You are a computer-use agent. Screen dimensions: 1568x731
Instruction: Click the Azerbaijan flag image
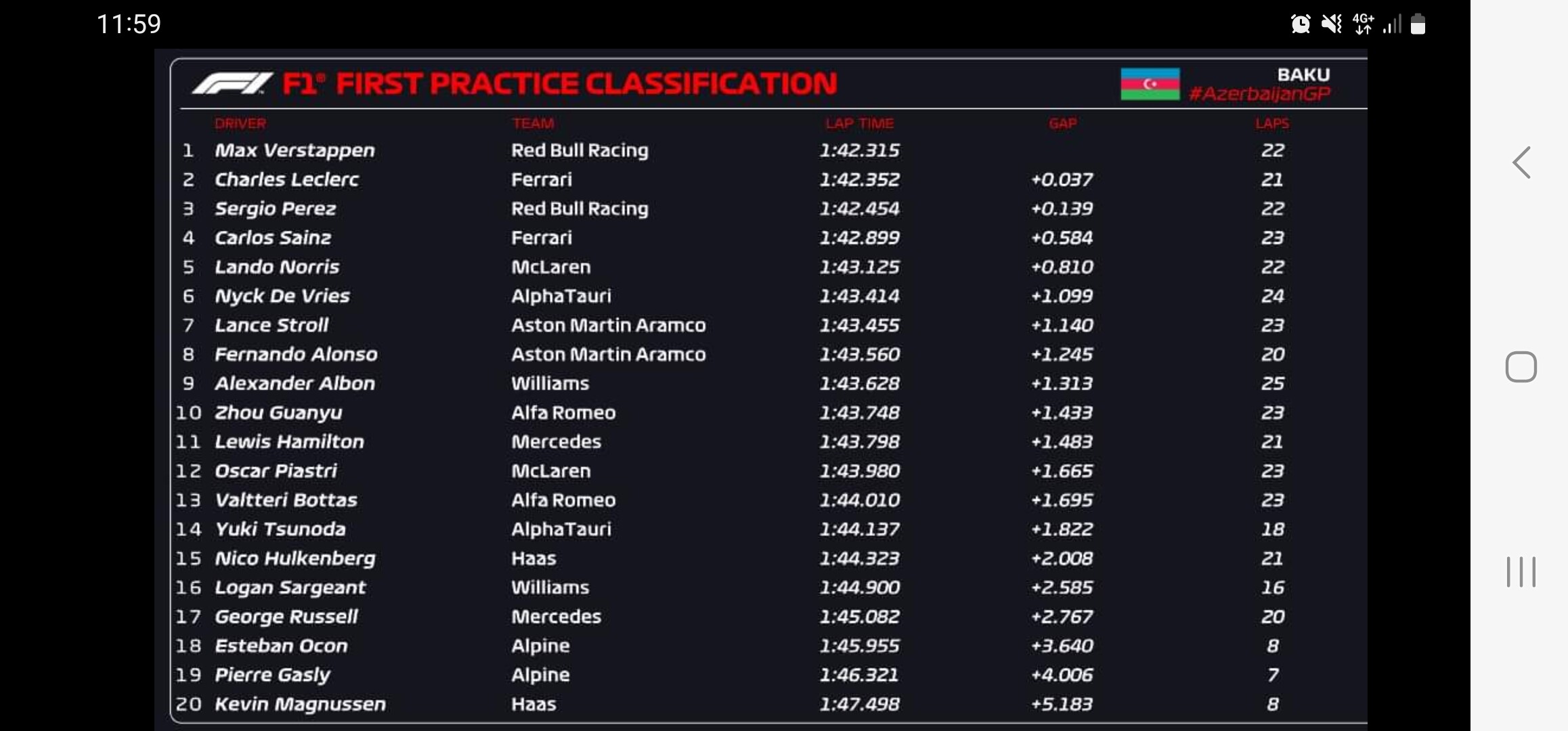pos(1150,84)
